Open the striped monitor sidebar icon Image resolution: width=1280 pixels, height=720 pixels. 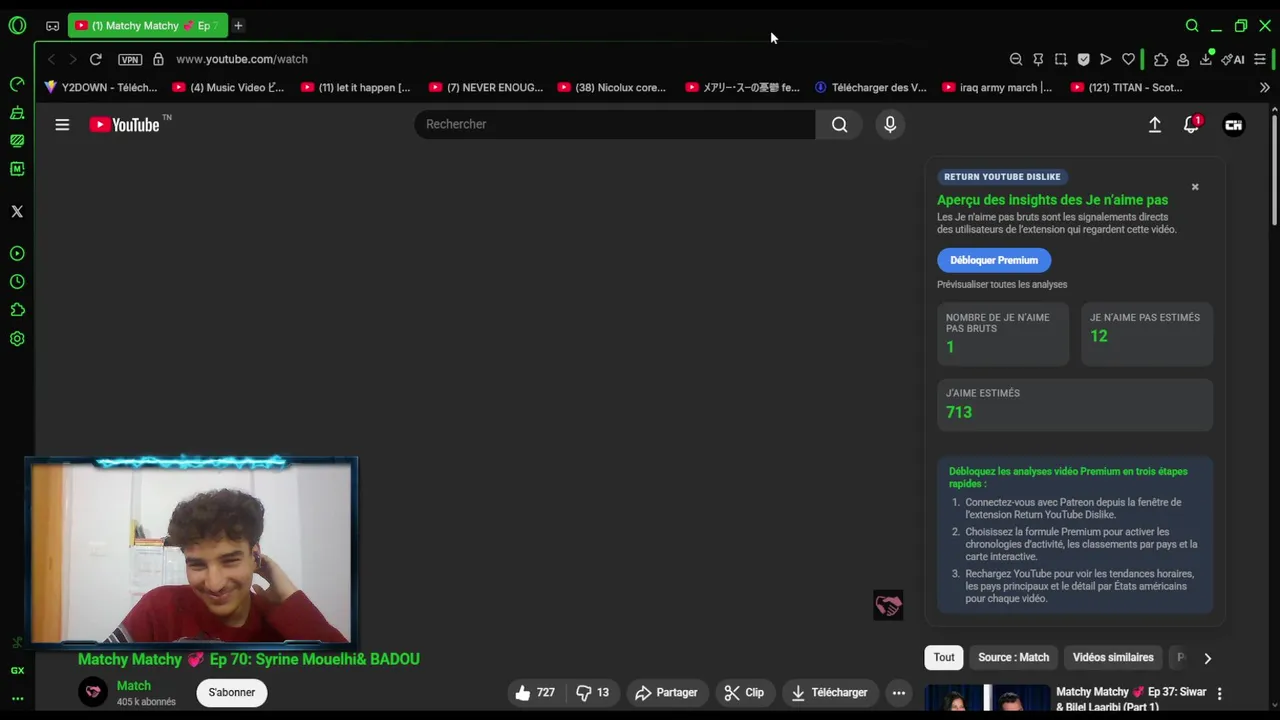click(17, 141)
